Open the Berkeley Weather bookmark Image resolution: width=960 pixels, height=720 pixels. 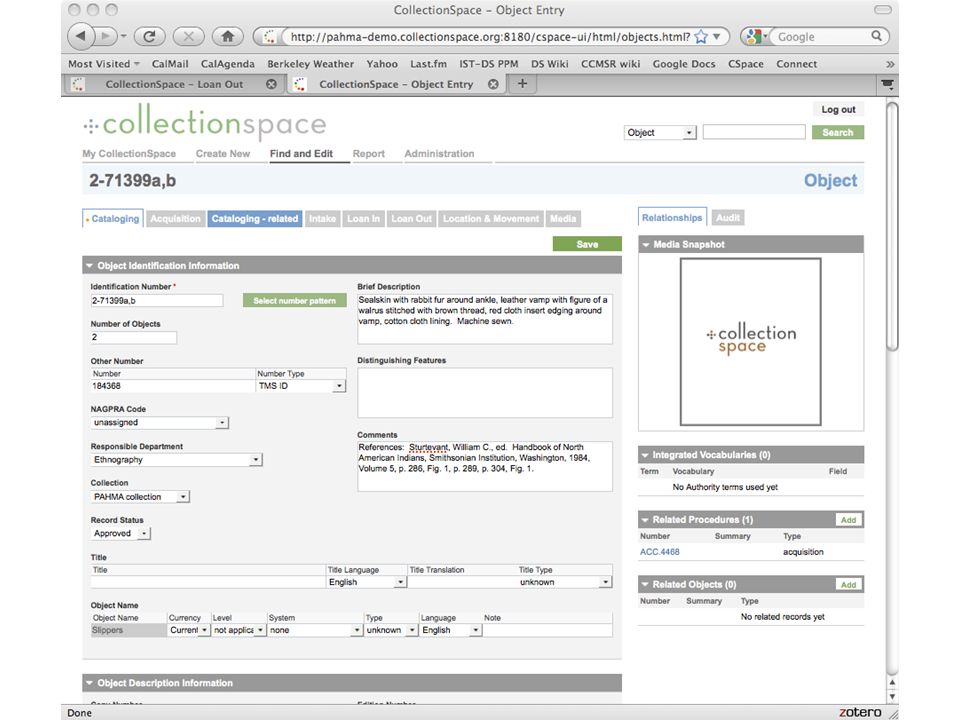[x=310, y=64]
